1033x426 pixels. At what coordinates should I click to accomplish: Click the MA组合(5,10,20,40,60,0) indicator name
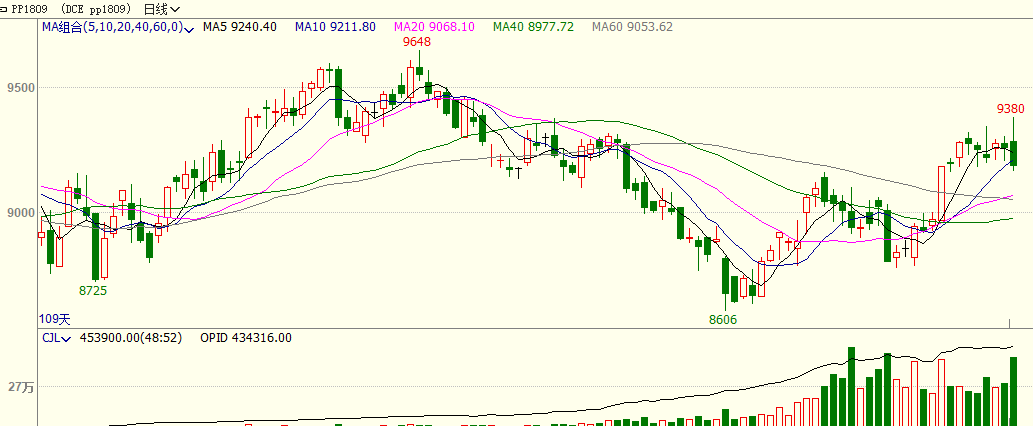(113, 27)
